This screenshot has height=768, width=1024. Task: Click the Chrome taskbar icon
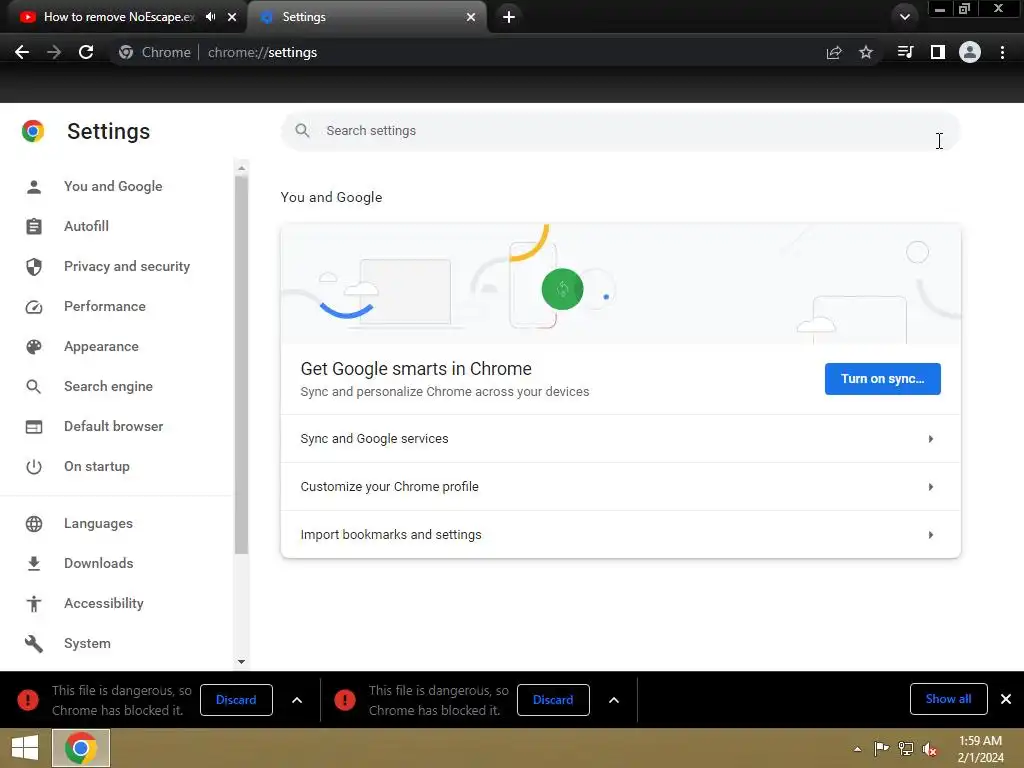(x=81, y=748)
